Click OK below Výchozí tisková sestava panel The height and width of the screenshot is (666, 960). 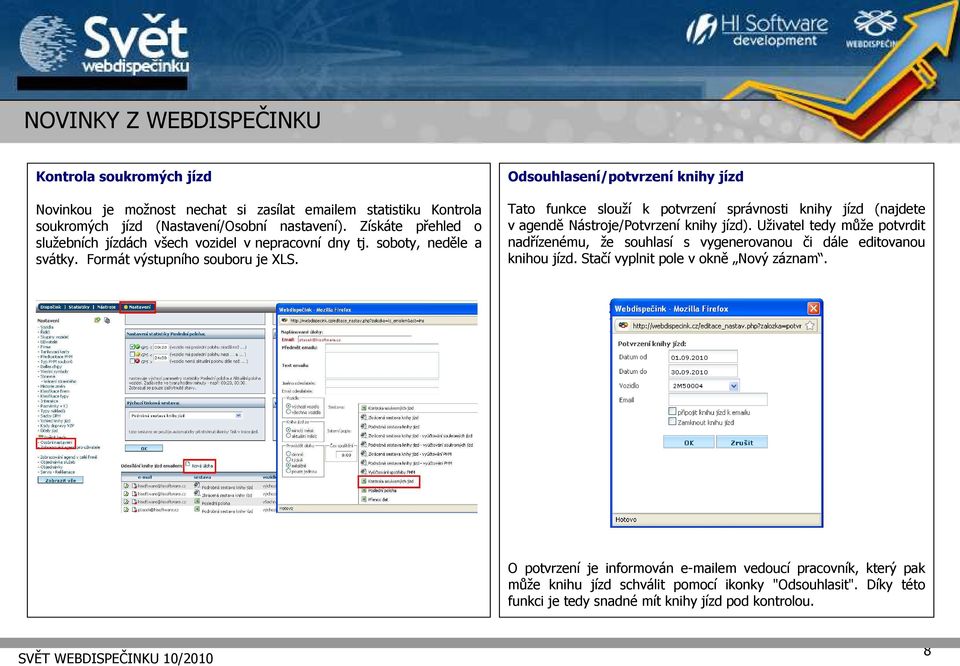coord(144,448)
